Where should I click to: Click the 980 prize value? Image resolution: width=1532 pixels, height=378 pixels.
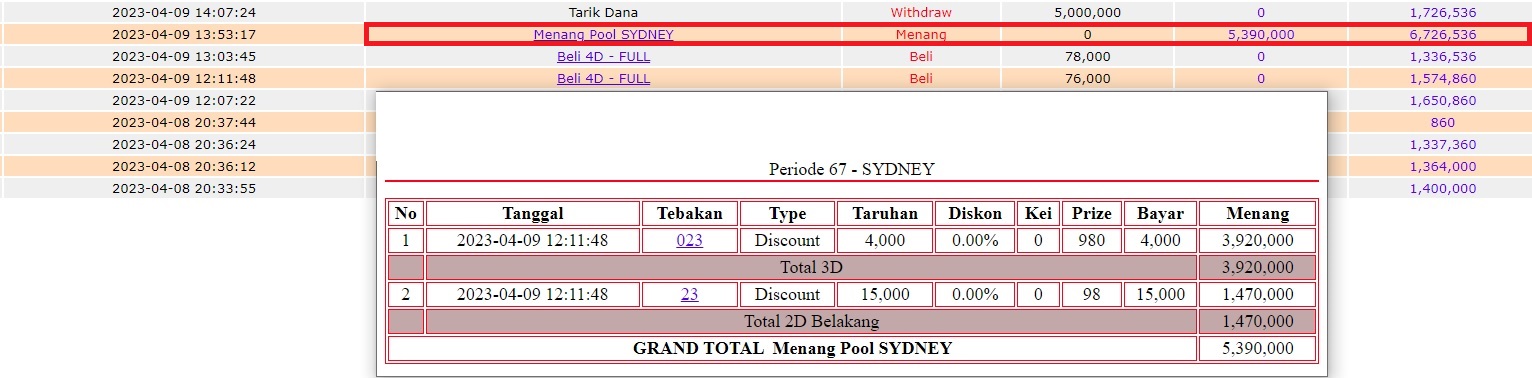point(1091,240)
